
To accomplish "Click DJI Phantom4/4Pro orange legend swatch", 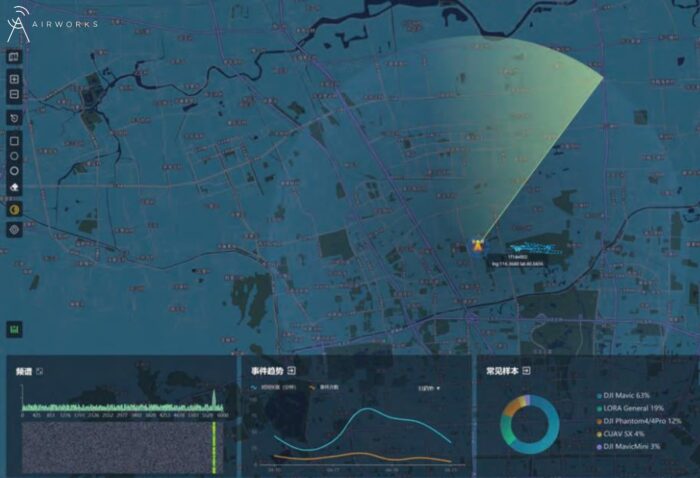I will tap(597, 421).
